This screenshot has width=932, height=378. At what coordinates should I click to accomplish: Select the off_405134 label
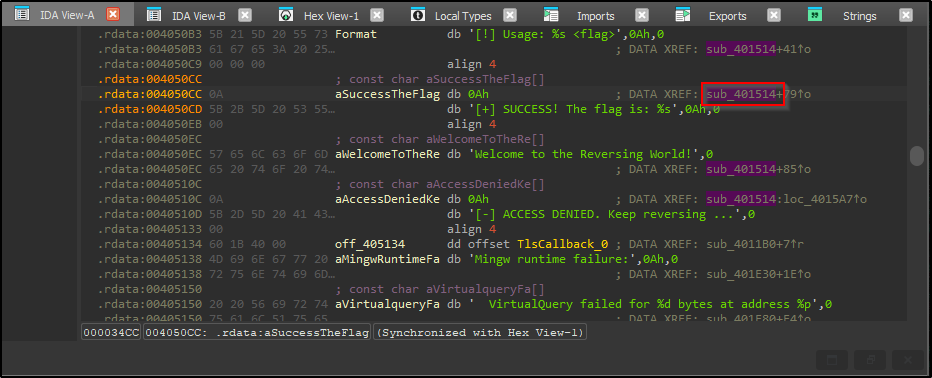(x=370, y=244)
